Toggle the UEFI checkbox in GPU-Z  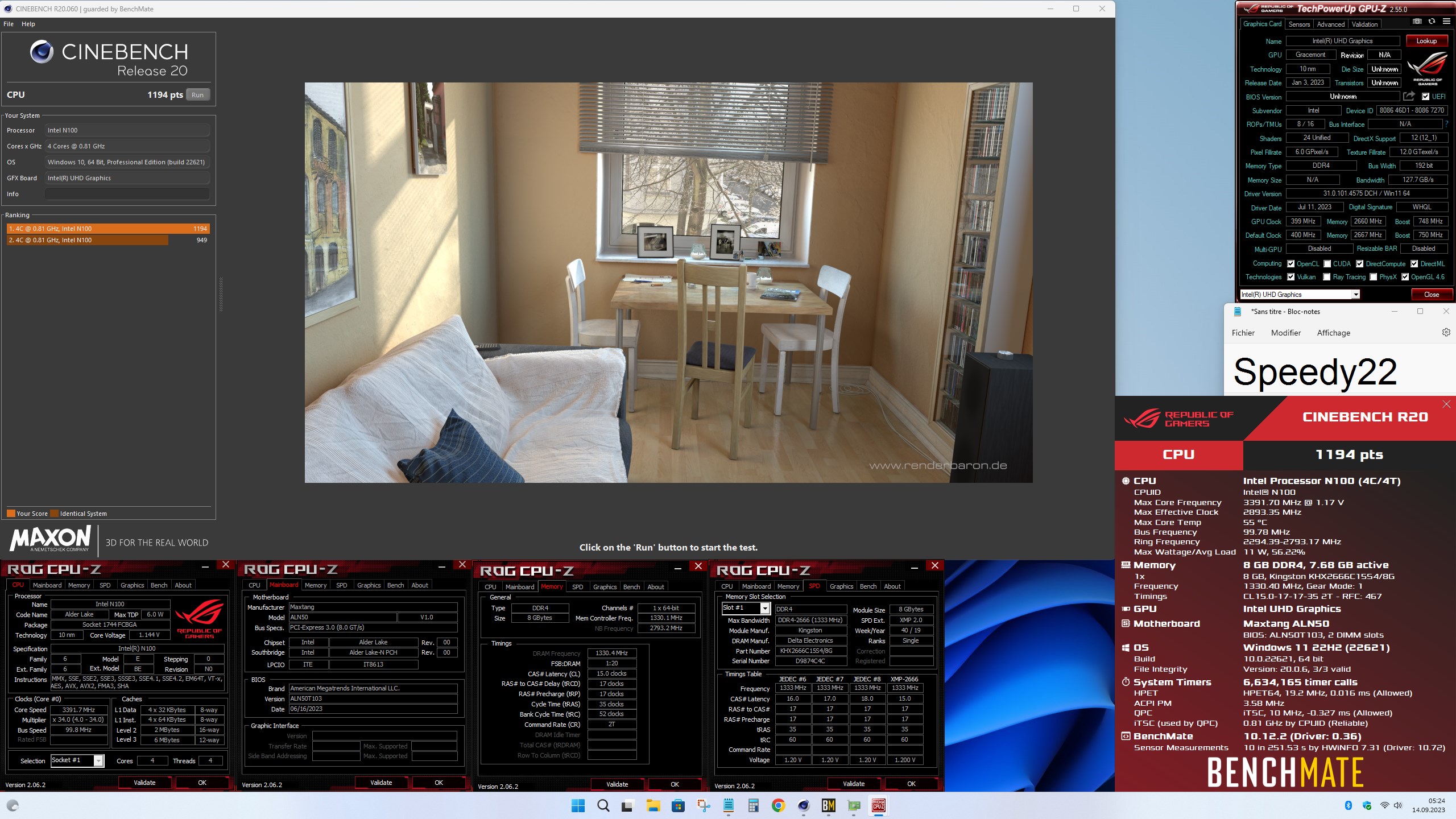(x=1425, y=97)
